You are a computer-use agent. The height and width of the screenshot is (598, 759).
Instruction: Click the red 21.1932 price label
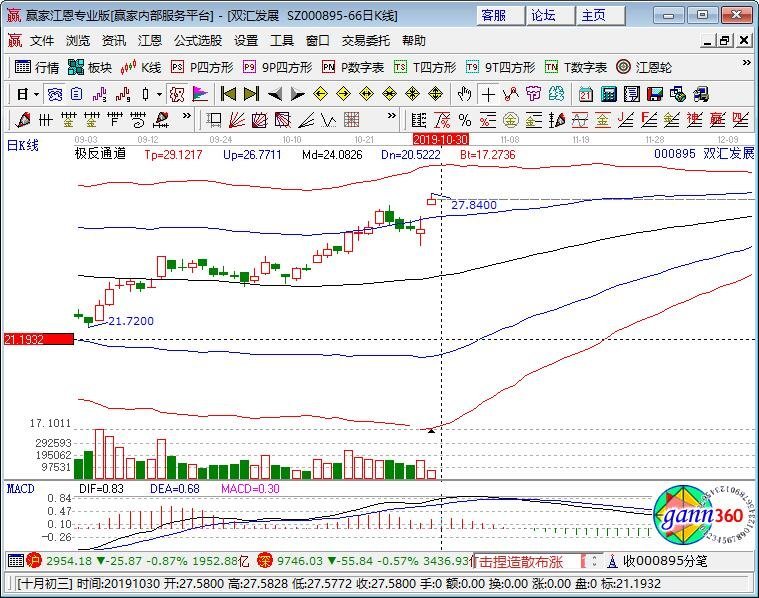(39, 339)
